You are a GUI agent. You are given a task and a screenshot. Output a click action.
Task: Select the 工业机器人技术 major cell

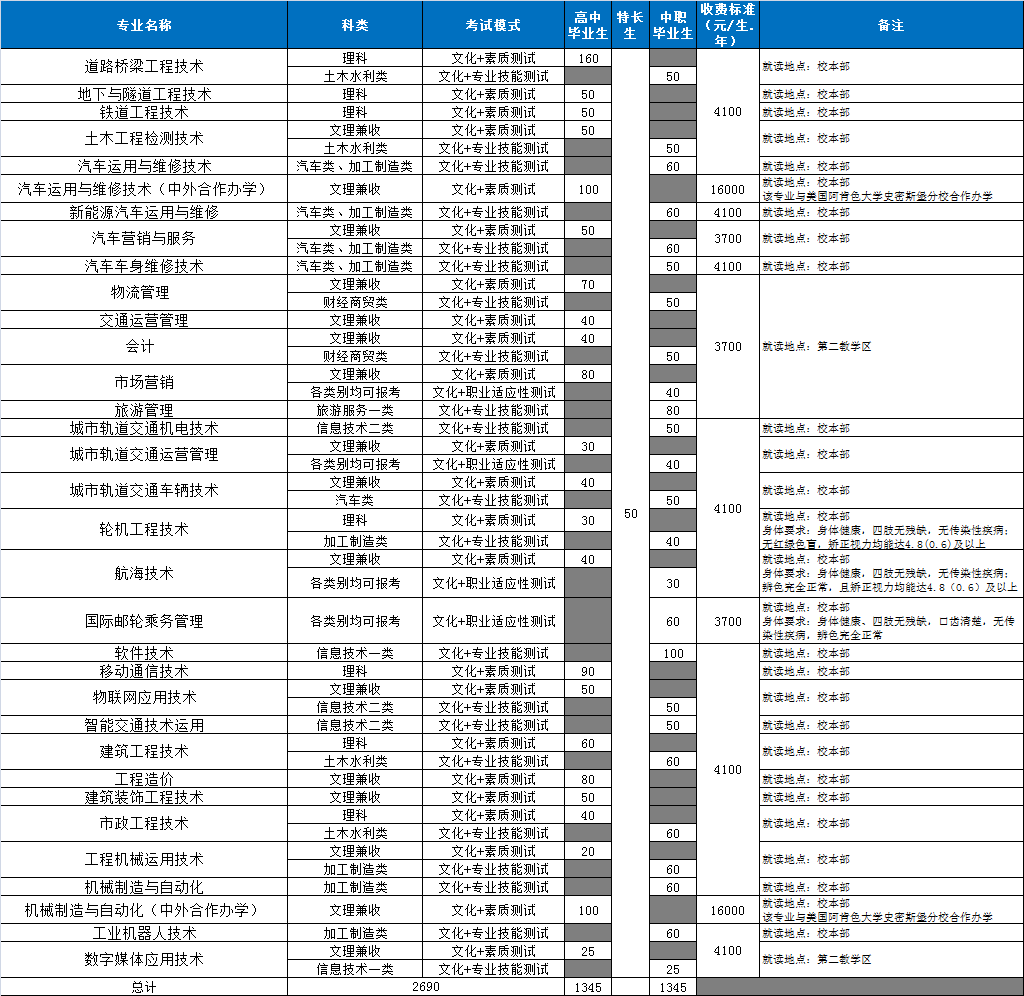coord(143,933)
